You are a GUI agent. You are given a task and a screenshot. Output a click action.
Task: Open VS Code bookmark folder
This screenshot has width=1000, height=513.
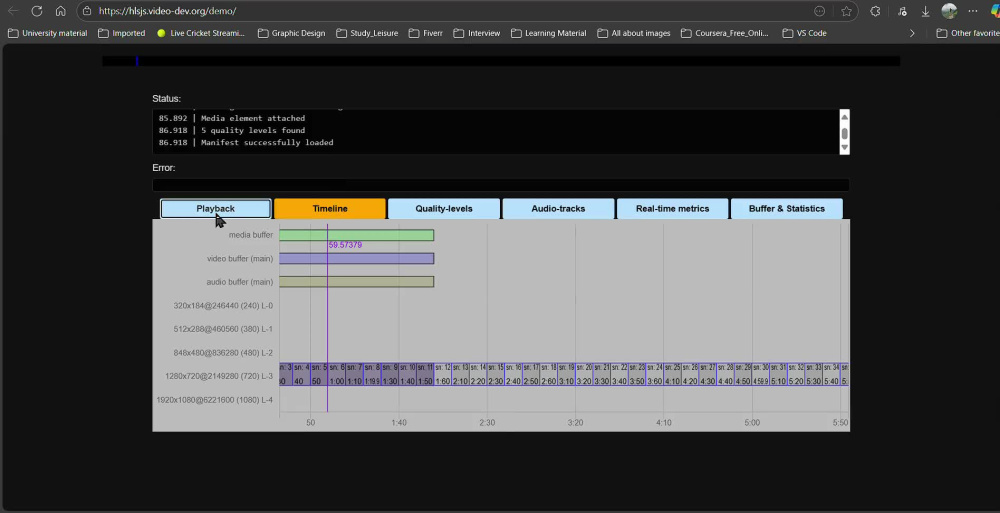click(805, 33)
